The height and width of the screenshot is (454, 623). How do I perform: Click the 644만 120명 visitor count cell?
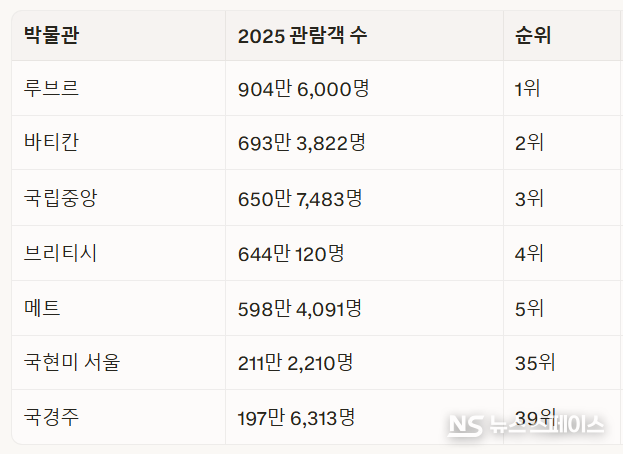[291, 253]
